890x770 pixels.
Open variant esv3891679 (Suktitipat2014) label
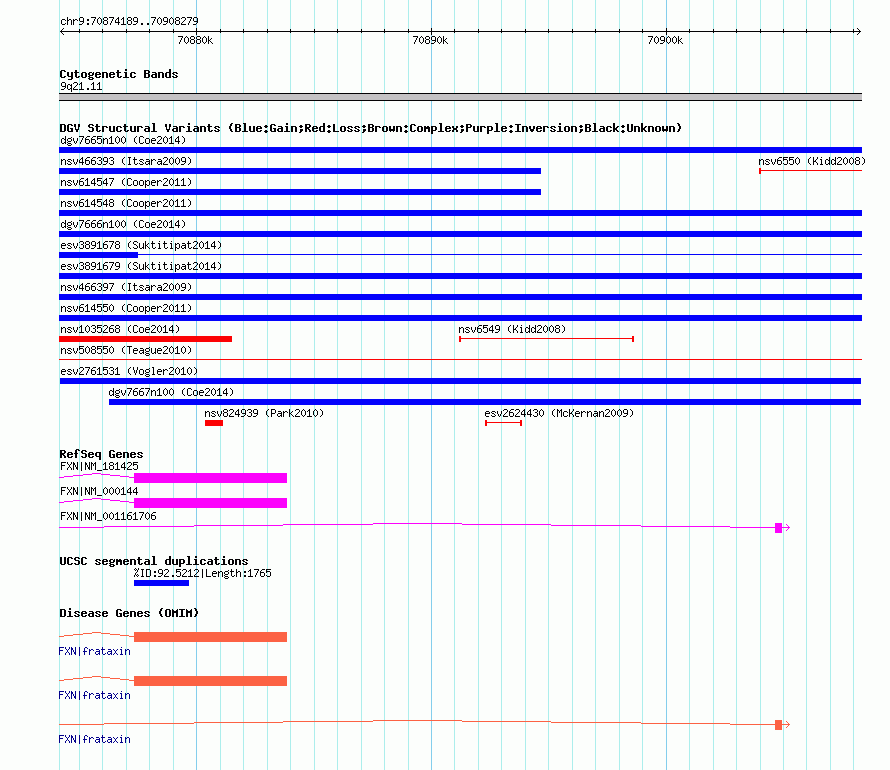tap(141, 266)
